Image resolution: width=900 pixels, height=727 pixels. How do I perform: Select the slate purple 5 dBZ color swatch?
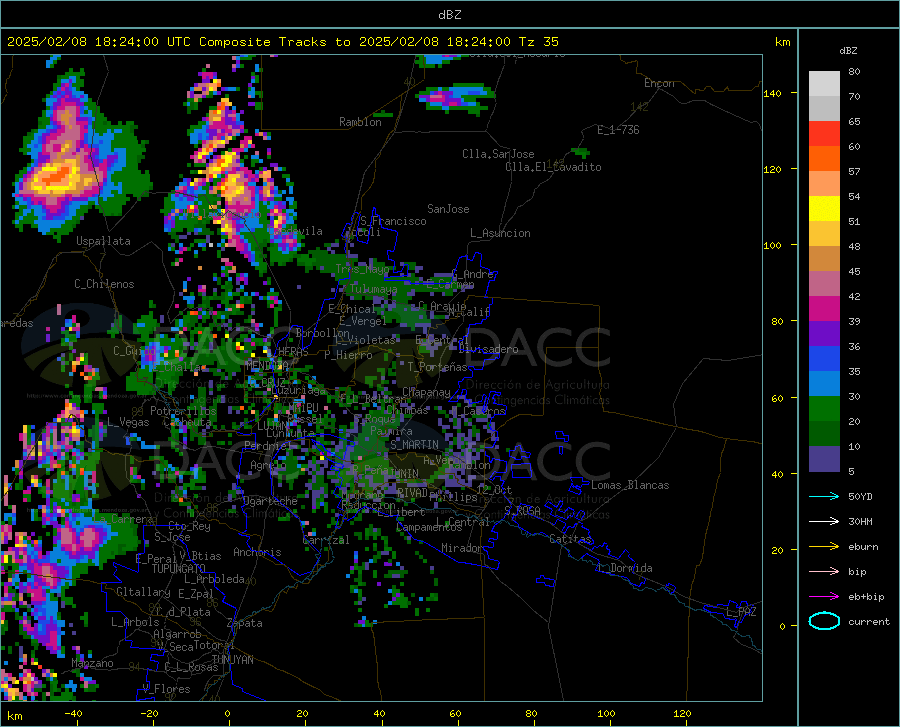pos(824,459)
